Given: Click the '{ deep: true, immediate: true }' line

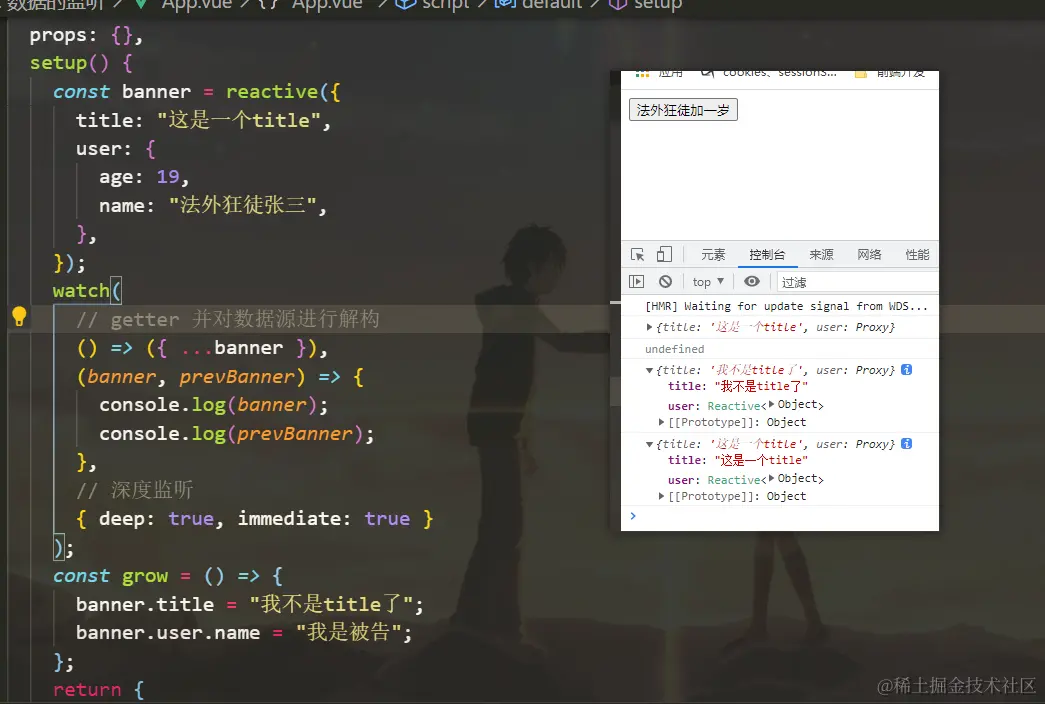Looking at the screenshot, I should pos(255,519).
